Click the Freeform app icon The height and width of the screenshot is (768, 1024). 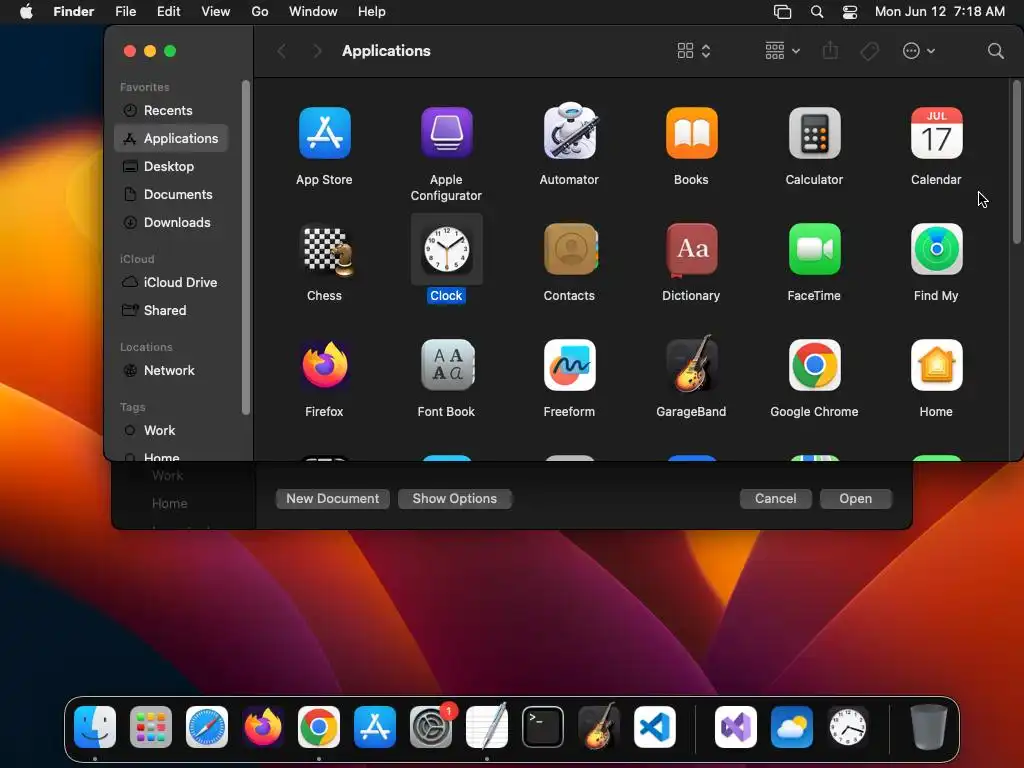point(569,365)
